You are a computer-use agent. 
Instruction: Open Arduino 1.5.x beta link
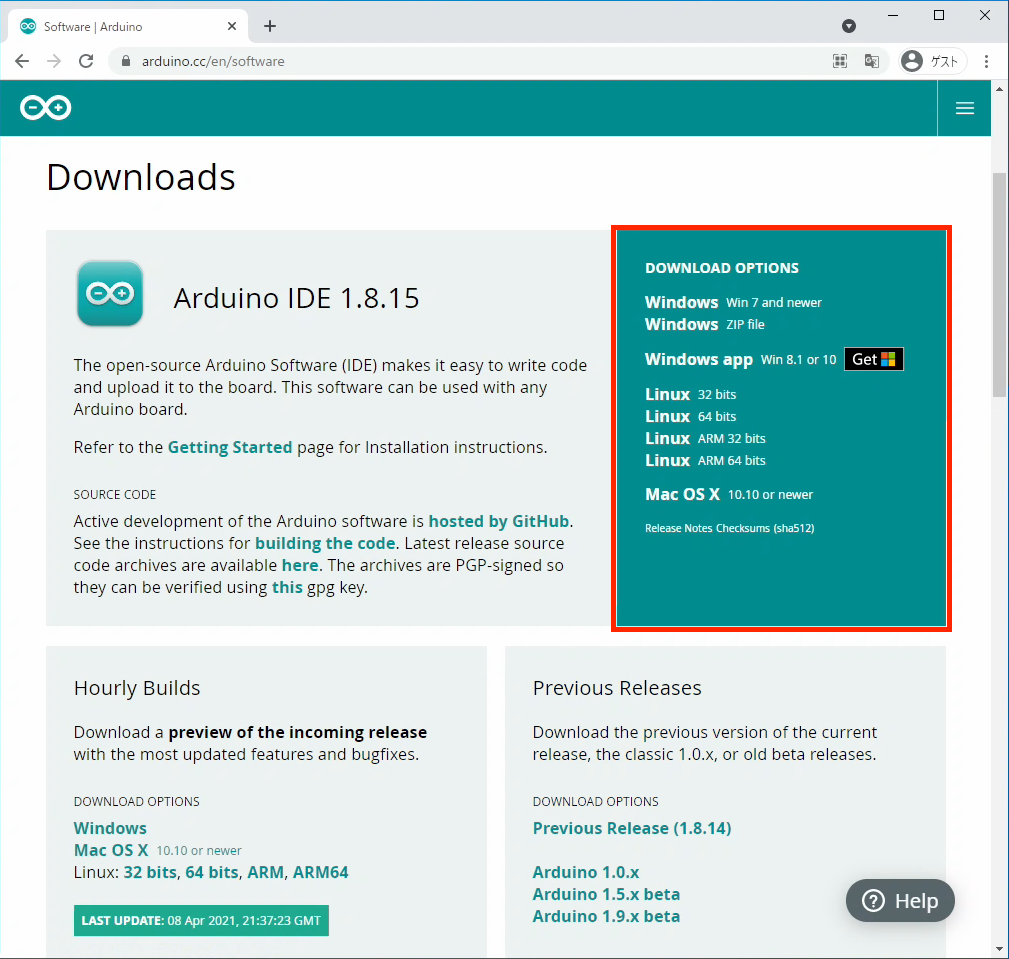tap(606, 894)
